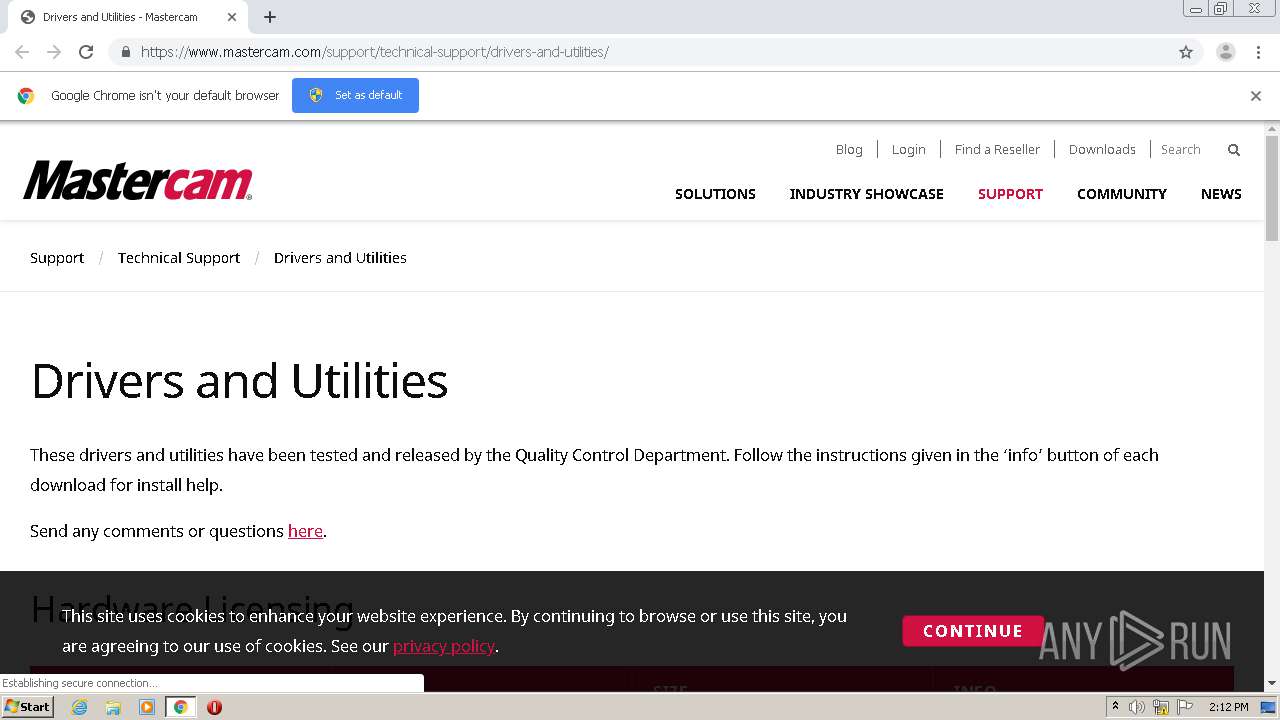1280x720 pixels.
Task: Click the Drivers and Utilities heading
Action: (x=239, y=381)
